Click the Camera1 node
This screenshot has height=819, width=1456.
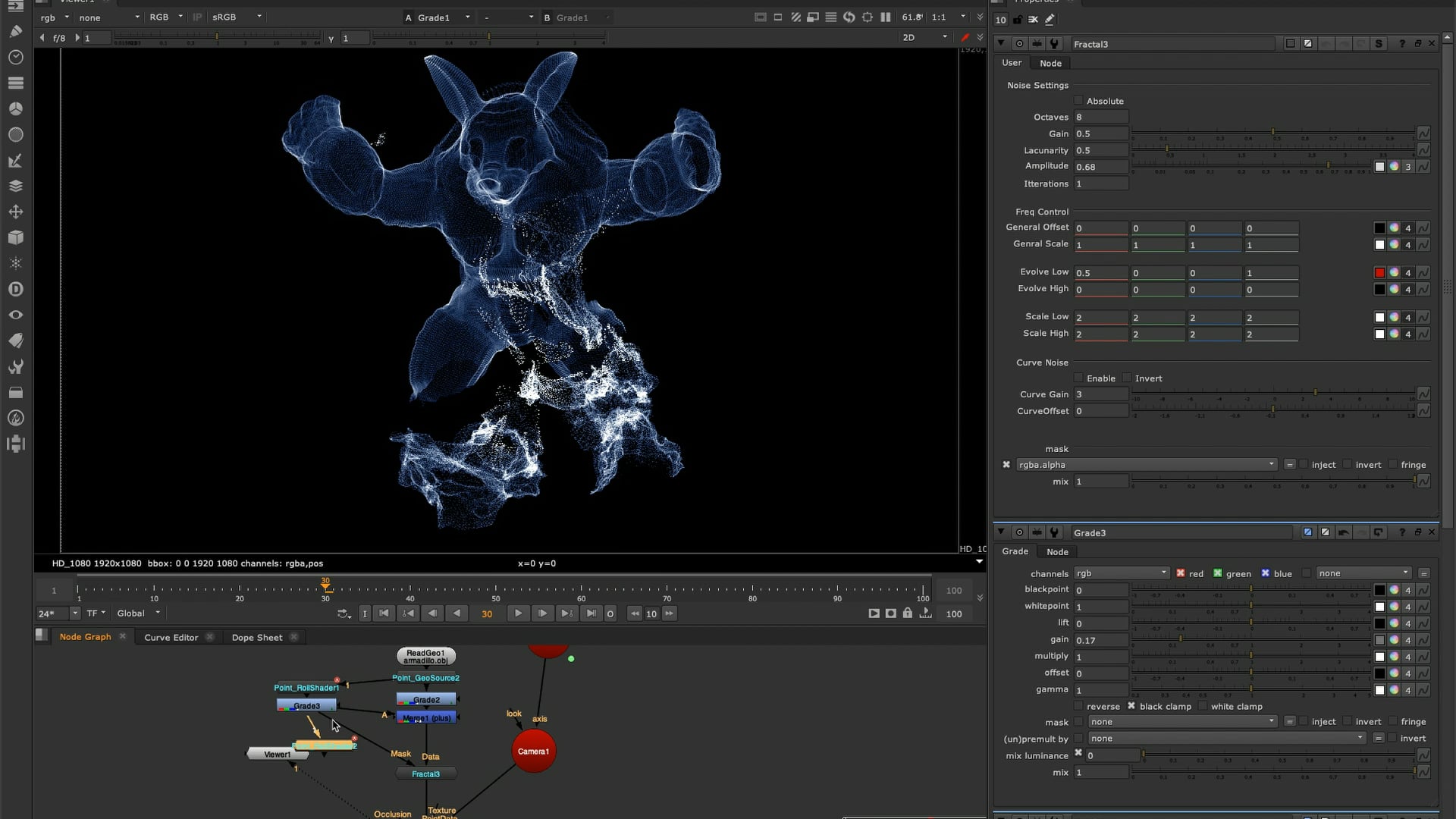pyautogui.click(x=533, y=751)
